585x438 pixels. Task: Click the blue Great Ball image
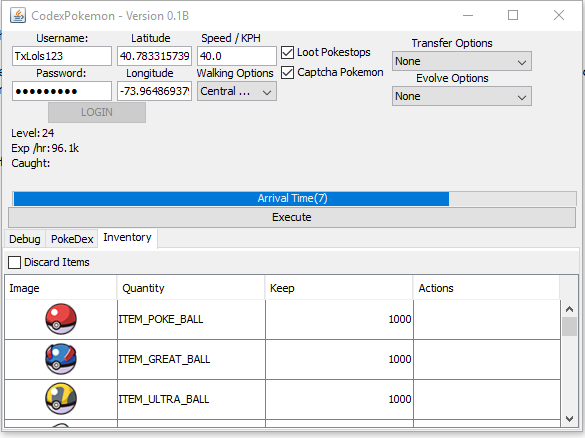(x=61, y=359)
